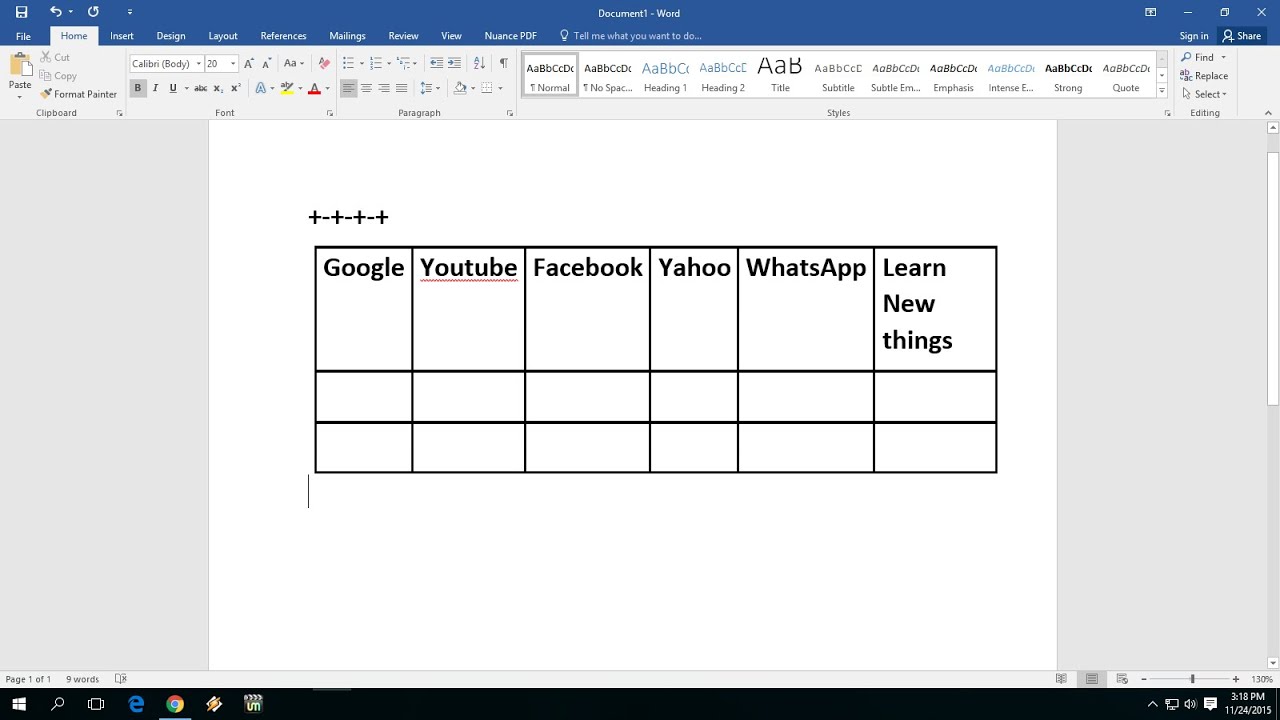Center the text
Viewport: 1280px width, 720px height.
366,88
